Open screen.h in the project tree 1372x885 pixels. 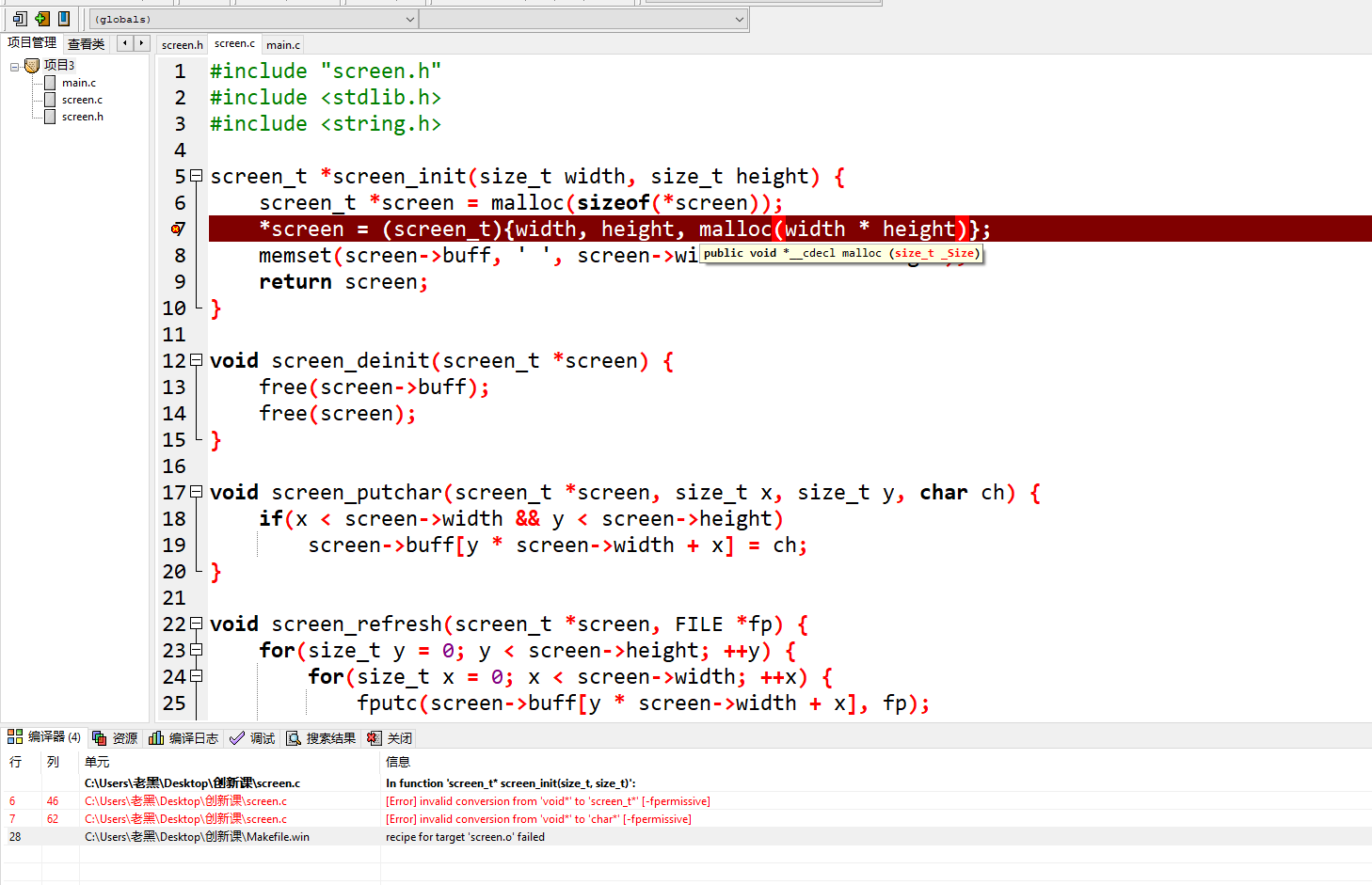pyautogui.click(x=83, y=117)
